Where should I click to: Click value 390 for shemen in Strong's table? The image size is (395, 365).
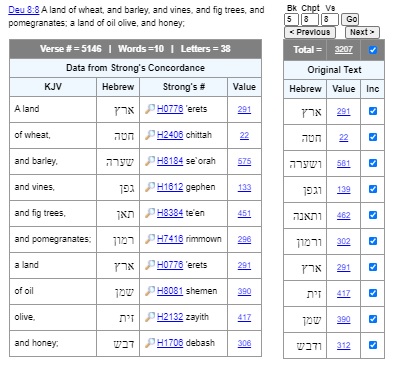click(244, 291)
